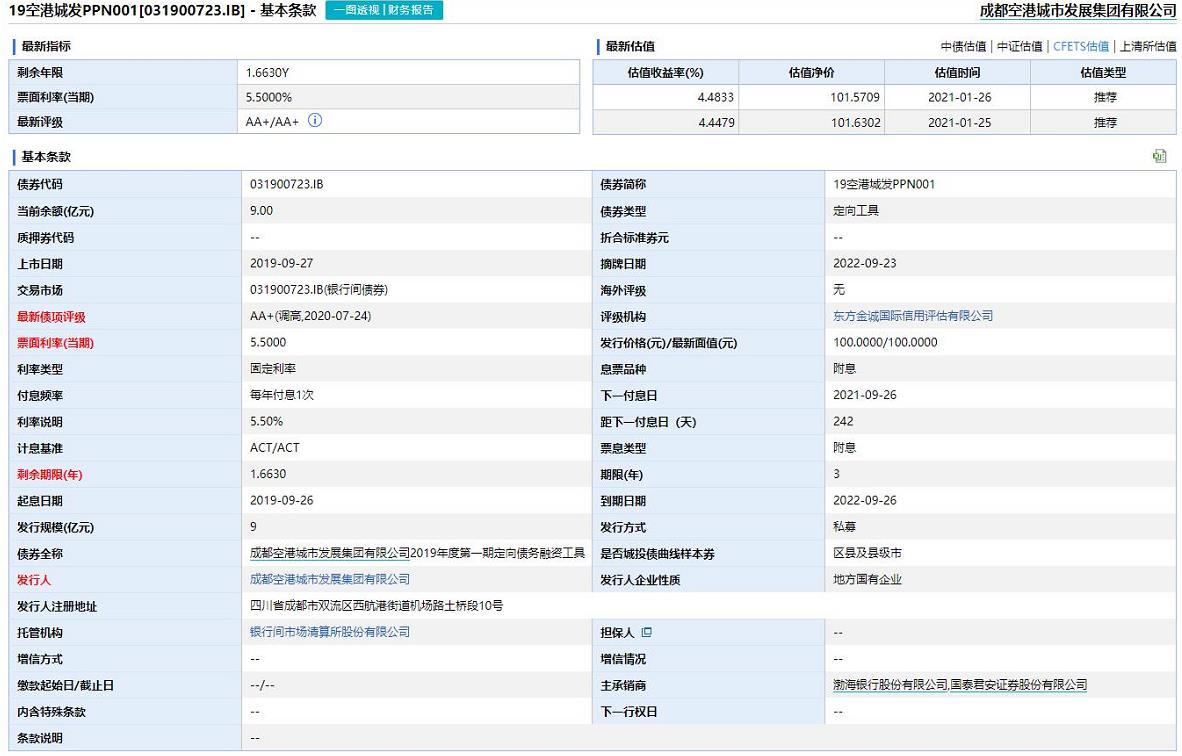This screenshot has width=1182, height=756.
Task: Click the 最新估值 section heading
Action: [x=630, y=47]
